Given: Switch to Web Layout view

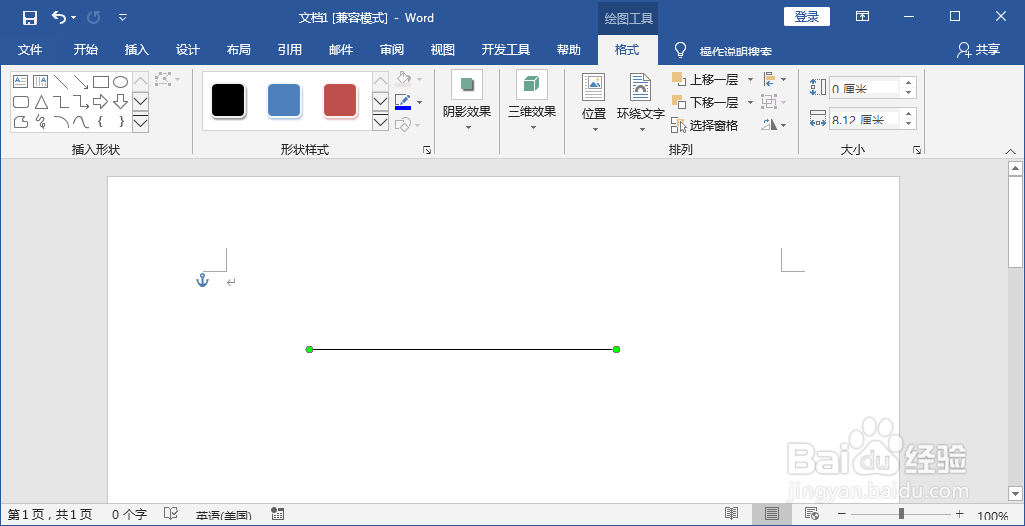Looking at the screenshot, I should coord(812,514).
